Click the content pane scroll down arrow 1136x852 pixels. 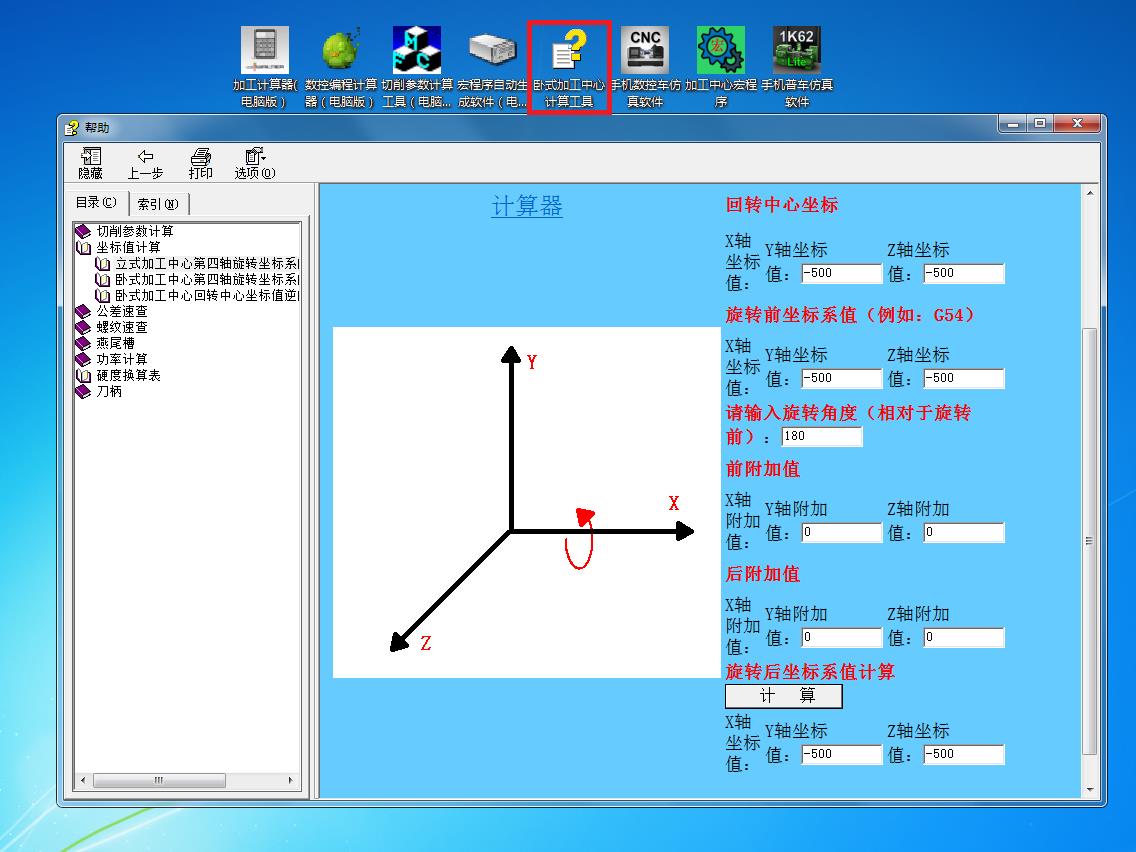[x=1090, y=790]
